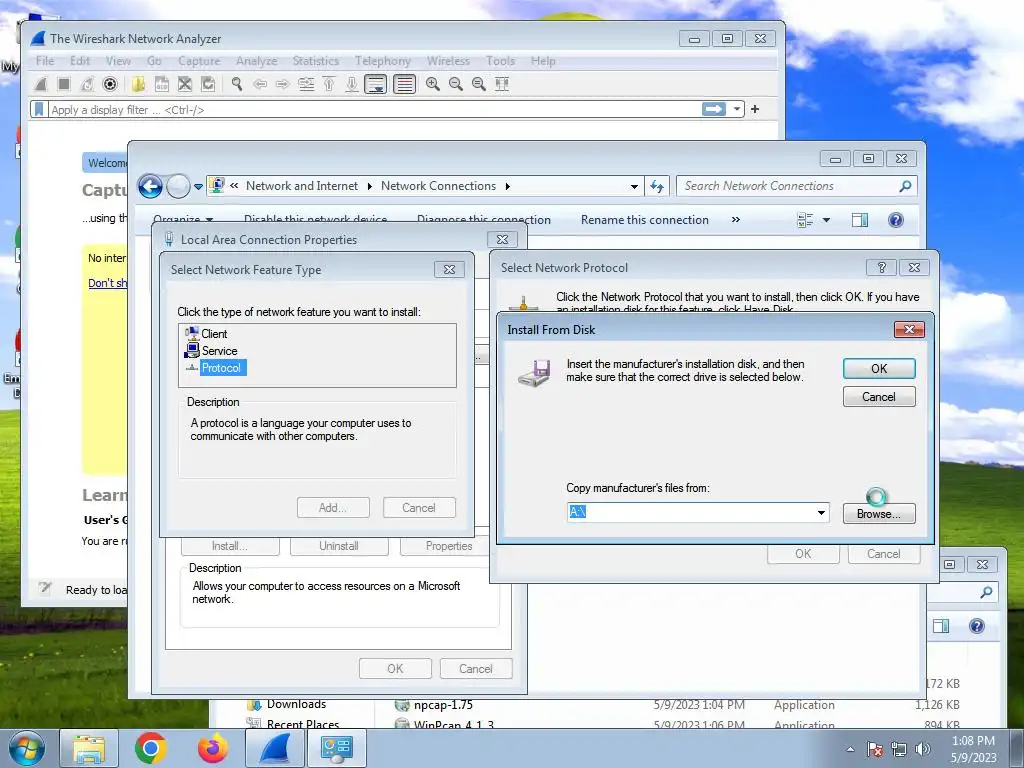Toggle Wireshark auto-scroll during live capture
1024x768 pixels.
pos(376,84)
